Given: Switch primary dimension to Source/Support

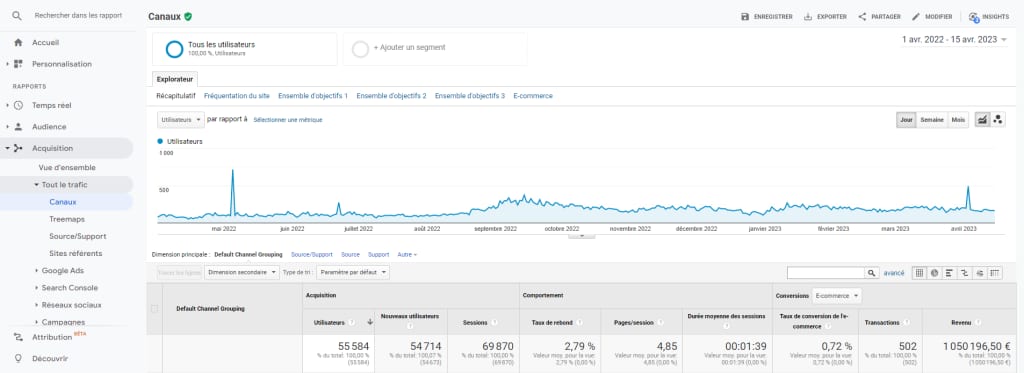Looking at the screenshot, I should pyautogui.click(x=312, y=255).
